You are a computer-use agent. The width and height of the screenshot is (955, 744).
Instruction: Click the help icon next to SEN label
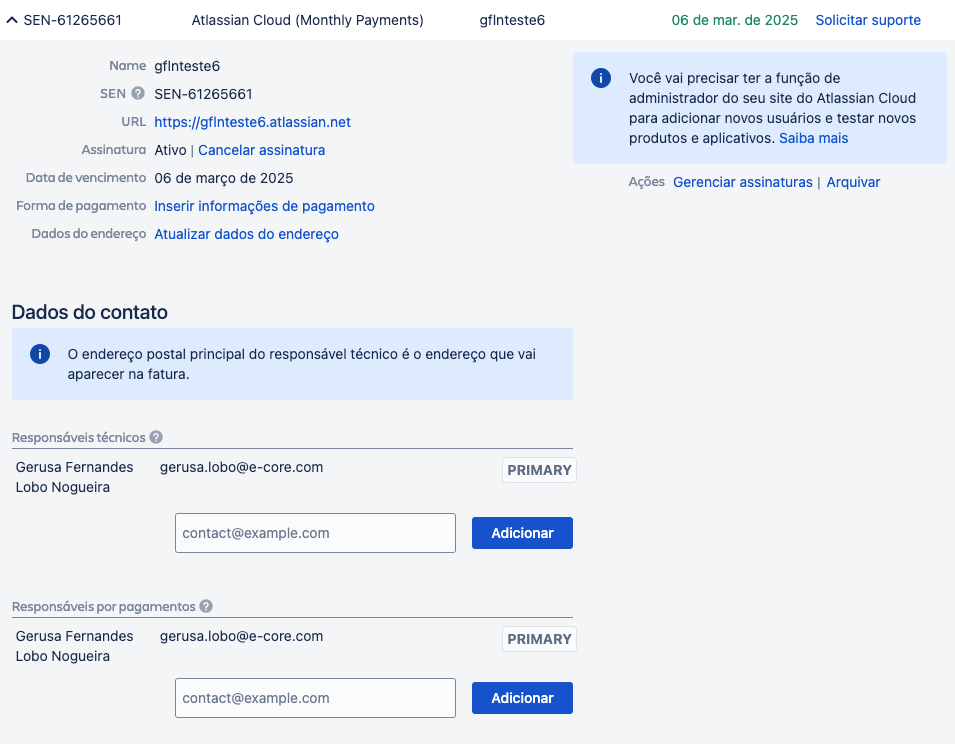pos(138,93)
